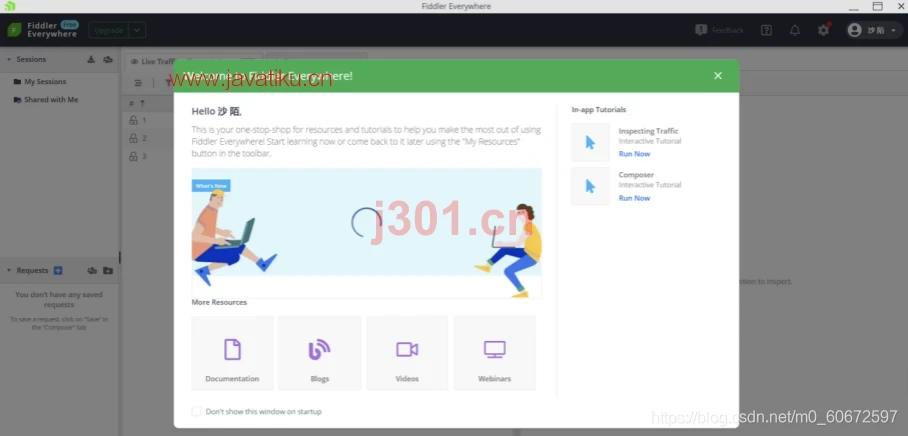Check Don't show this window on startup
This screenshot has height=436, width=908.
point(197,411)
